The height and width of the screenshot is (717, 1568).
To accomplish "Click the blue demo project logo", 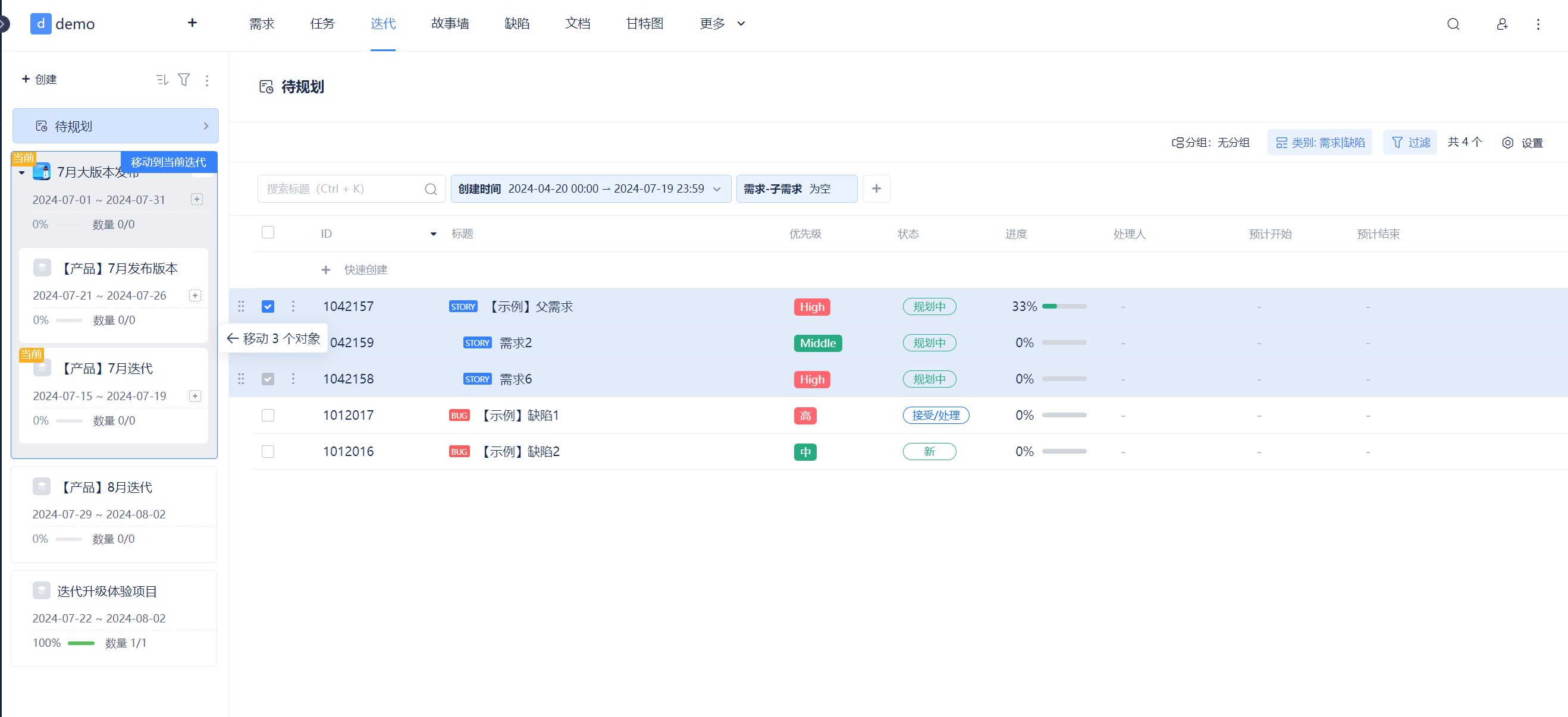I will click(x=40, y=24).
